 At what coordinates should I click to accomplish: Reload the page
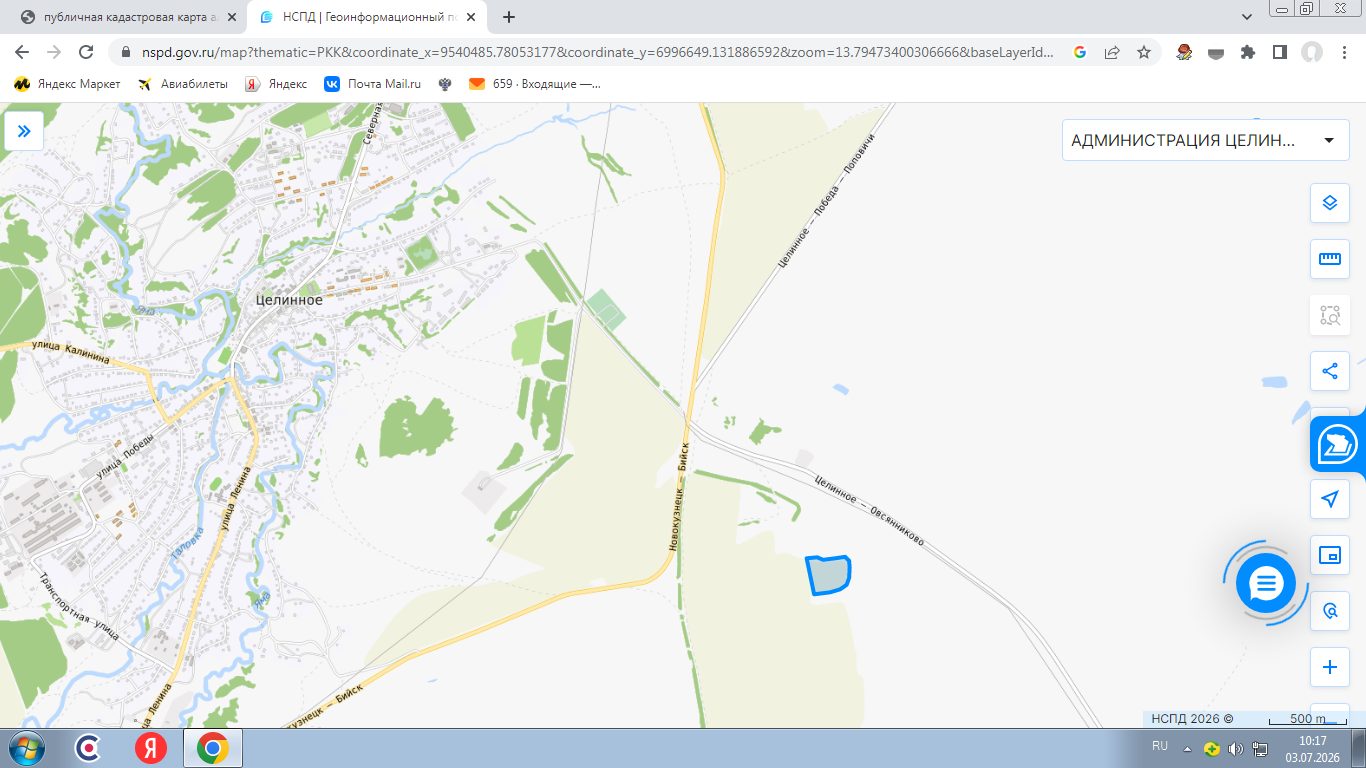[86, 52]
